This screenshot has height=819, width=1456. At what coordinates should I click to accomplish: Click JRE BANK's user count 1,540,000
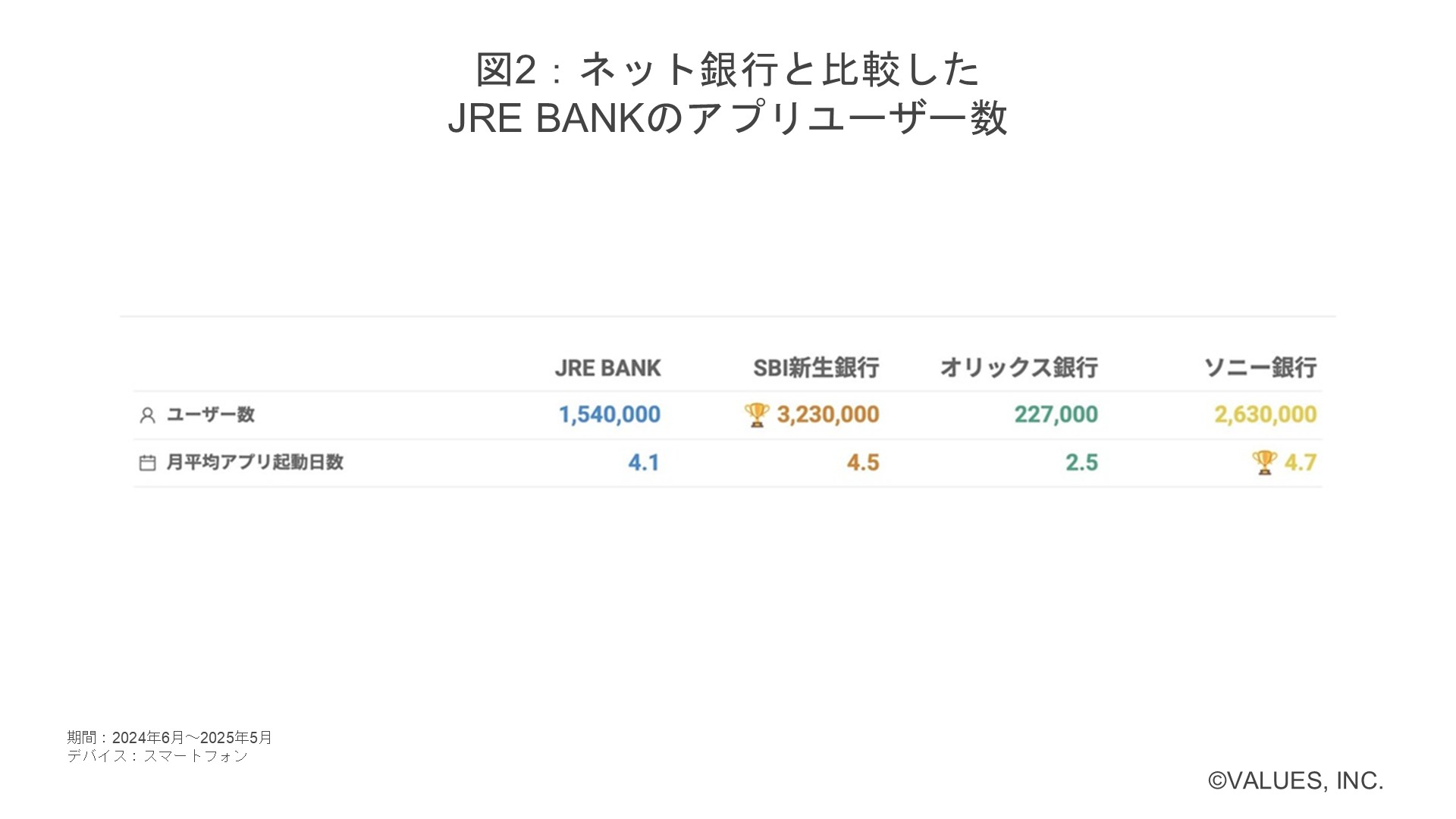tap(610, 415)
